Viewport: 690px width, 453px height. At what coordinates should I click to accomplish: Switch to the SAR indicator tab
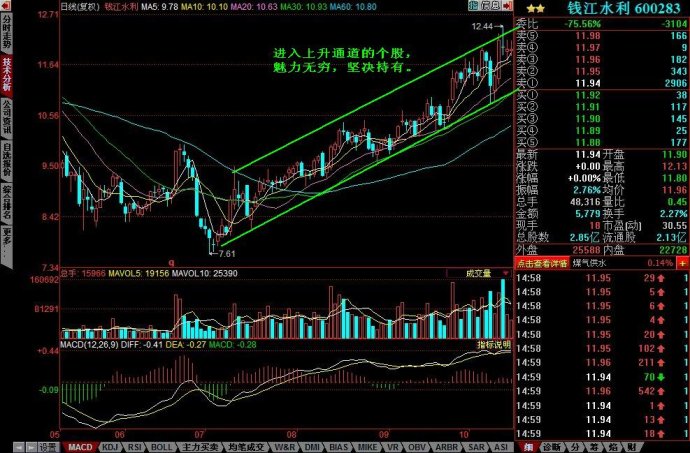click(476, 448)
